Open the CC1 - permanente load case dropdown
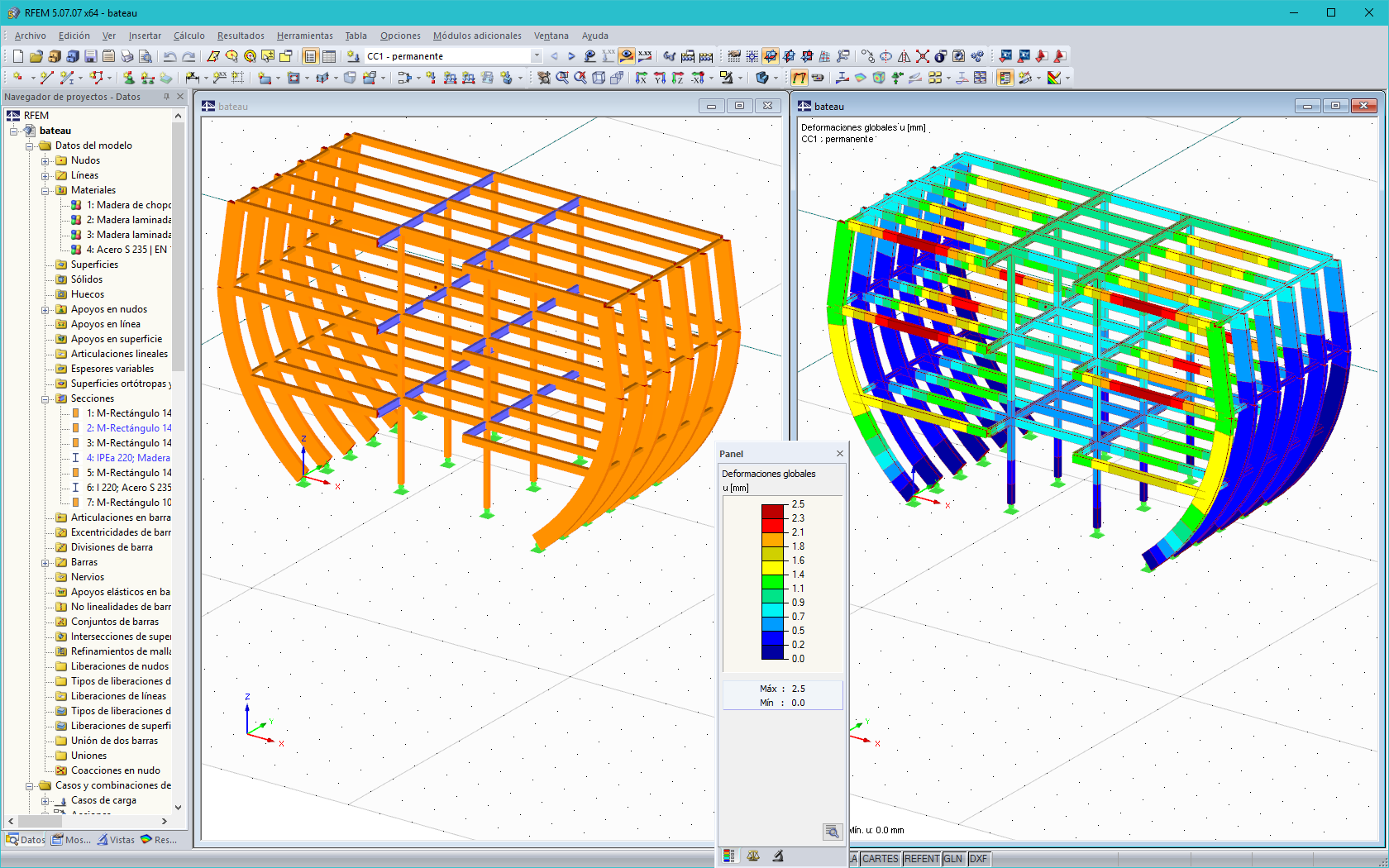Screen dimensions: 1389x868 point(536,56)
